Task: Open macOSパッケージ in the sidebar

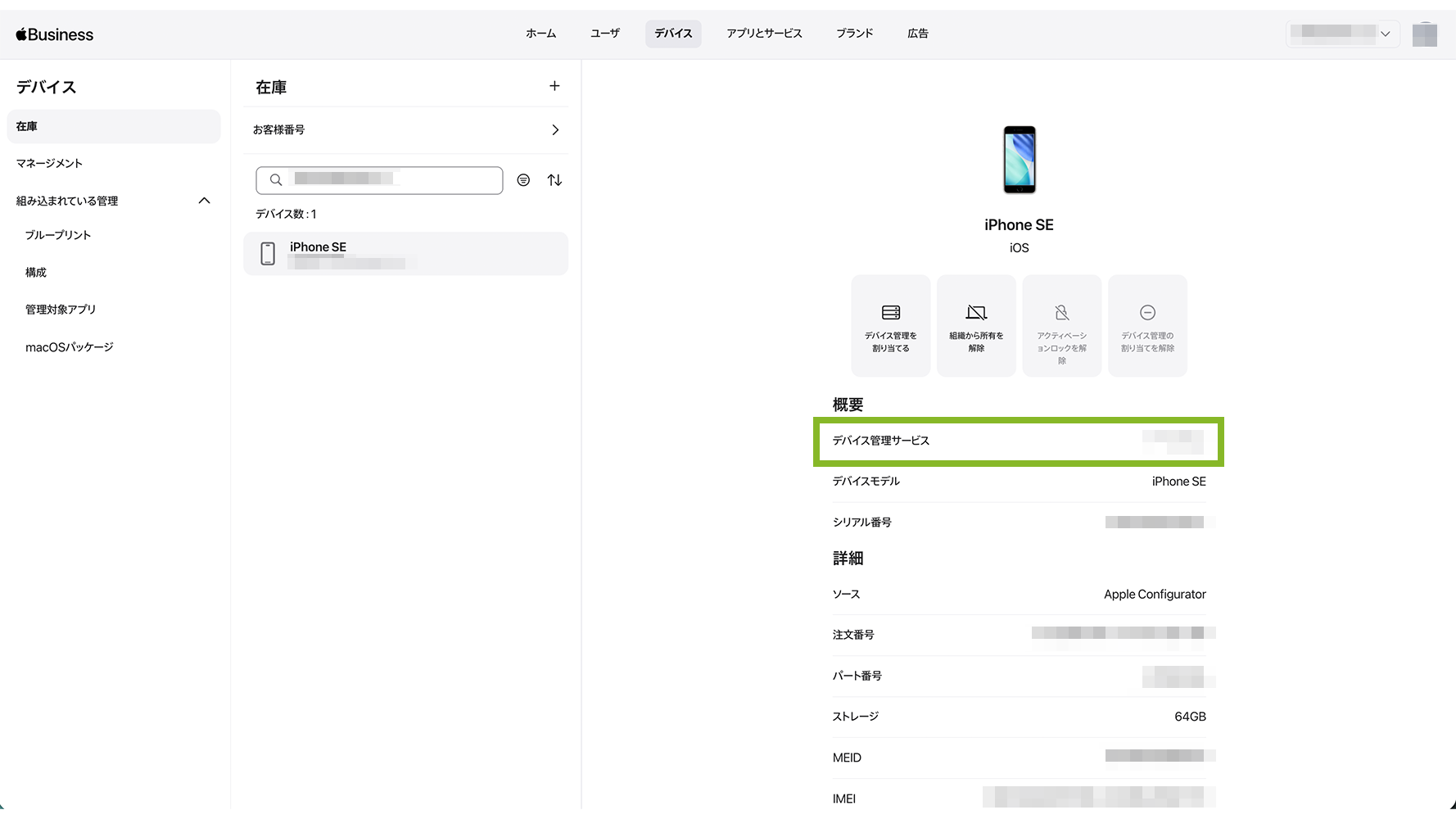Action: tap(70, 347)
